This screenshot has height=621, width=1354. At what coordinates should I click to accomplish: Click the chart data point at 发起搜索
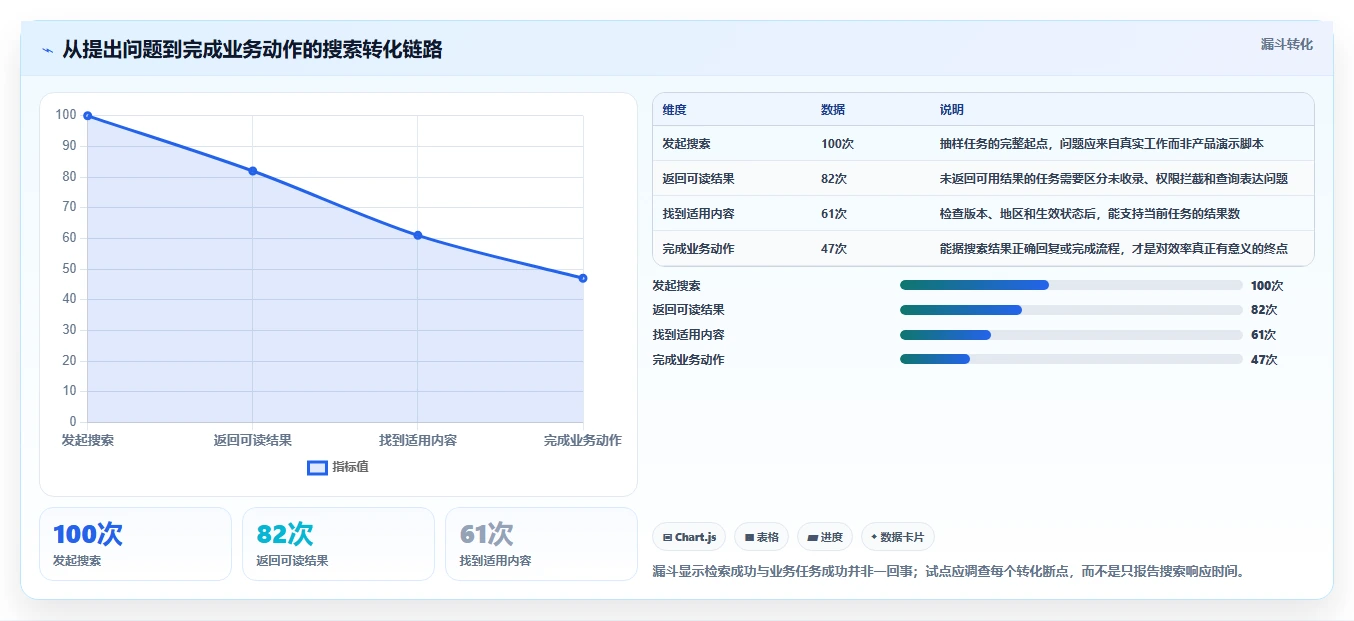pos(88,116)
